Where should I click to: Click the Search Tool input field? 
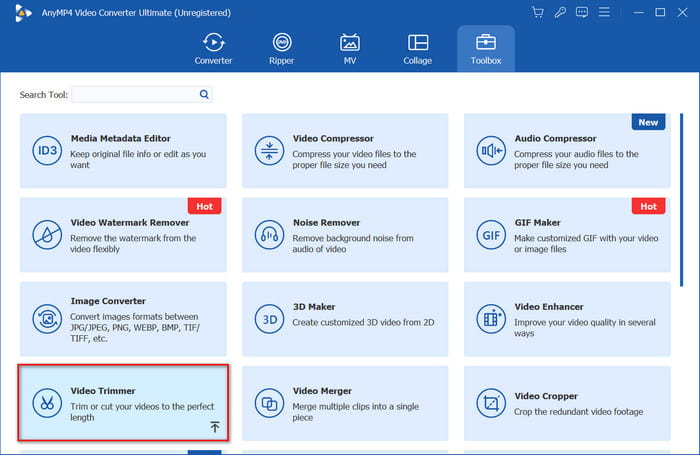[x=142, y=94]
